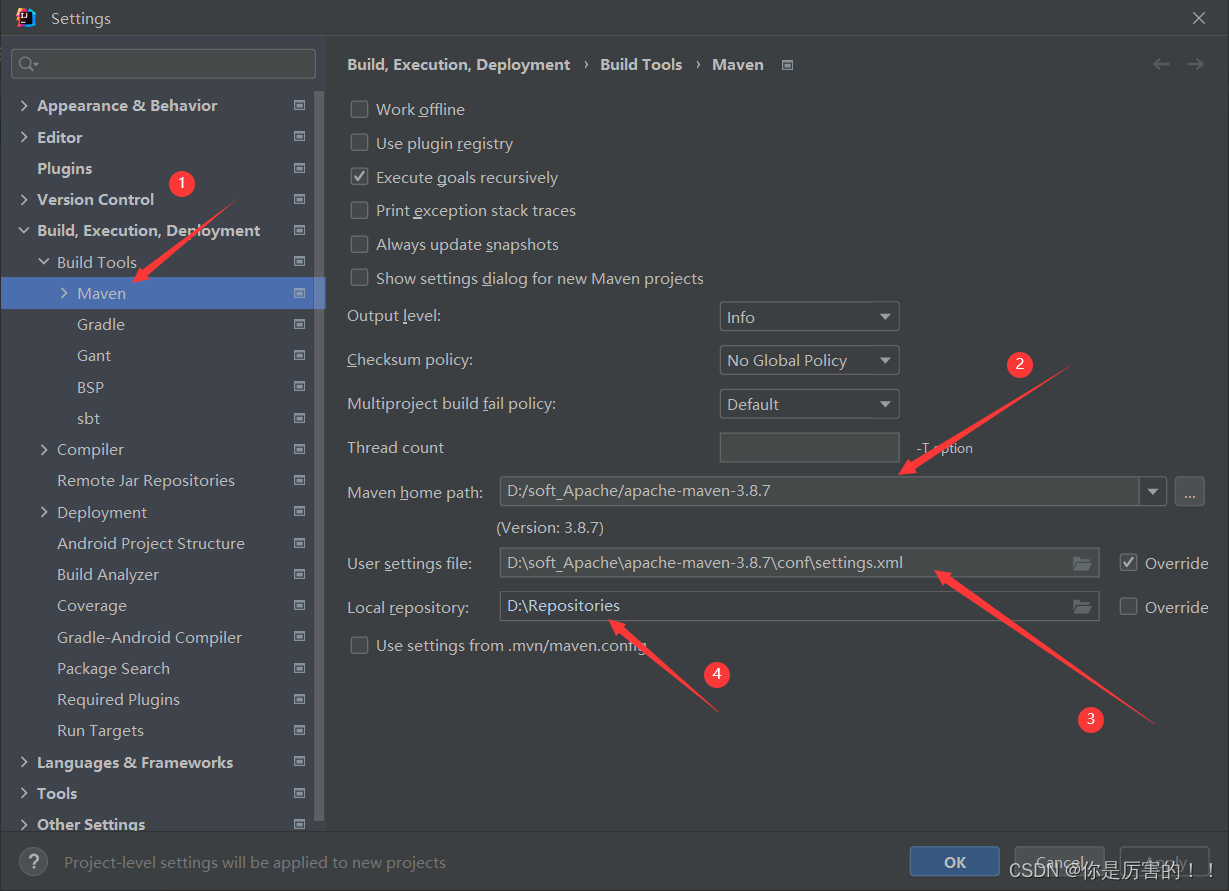Toggle Show settings dialog for new Maven projects
The width and height of the screenshot is (1229, 891).
[x=359, y=278]
